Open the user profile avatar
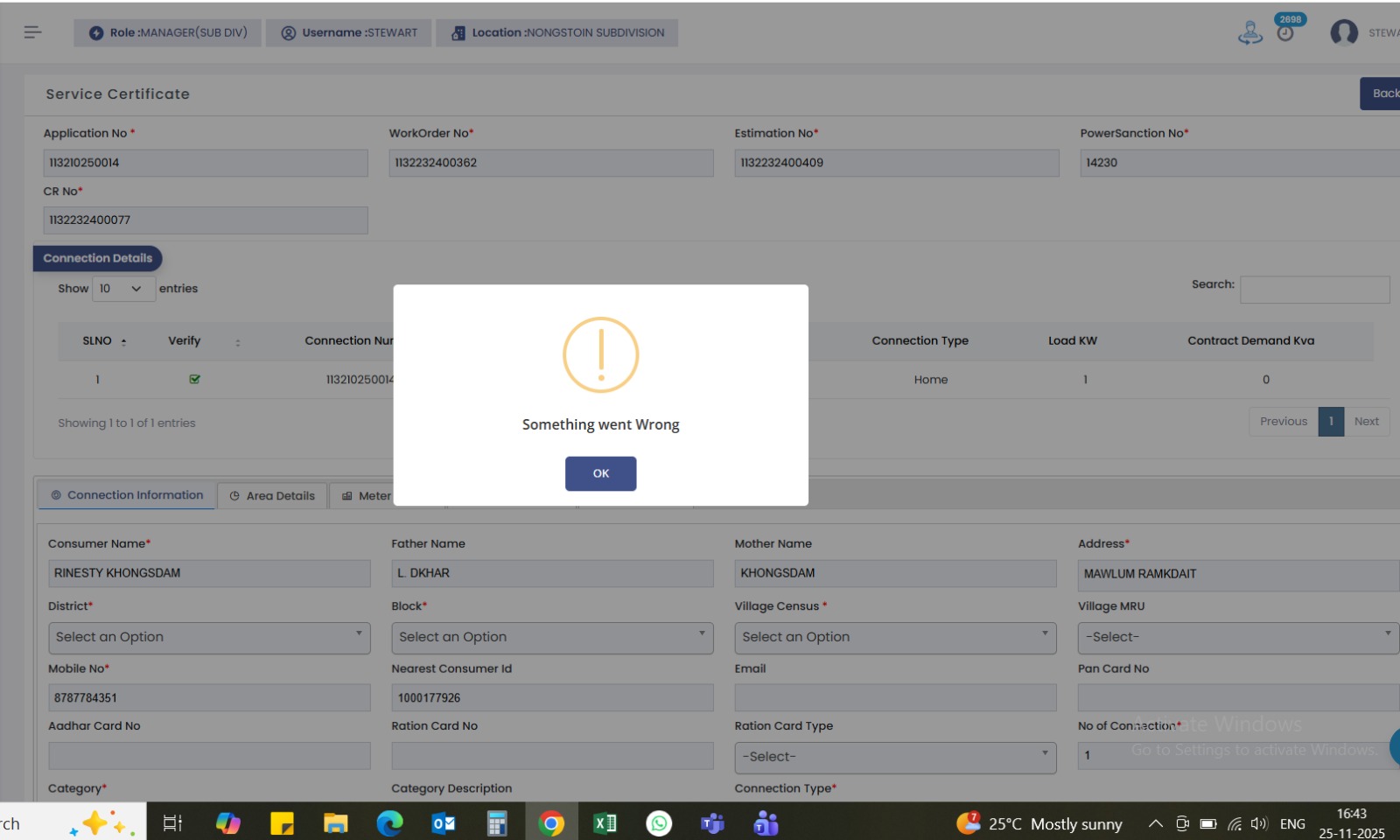The image size is (1400, 840). (x=1343, y=33)
